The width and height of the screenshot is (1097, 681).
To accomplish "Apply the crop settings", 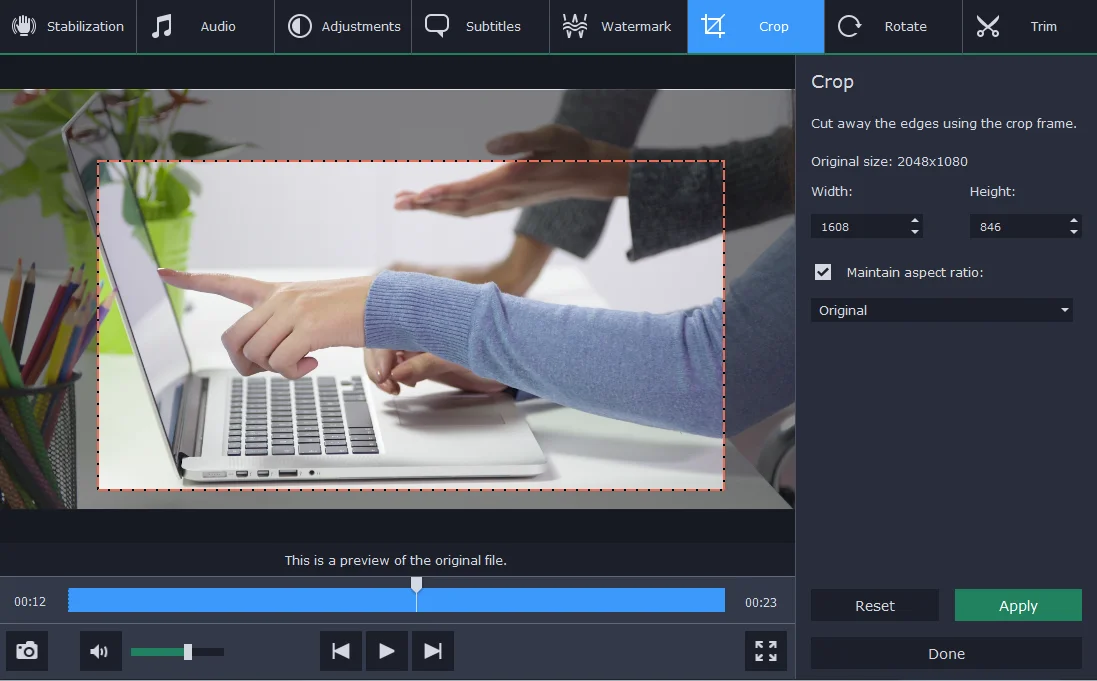I will [x=1018, y=605].
